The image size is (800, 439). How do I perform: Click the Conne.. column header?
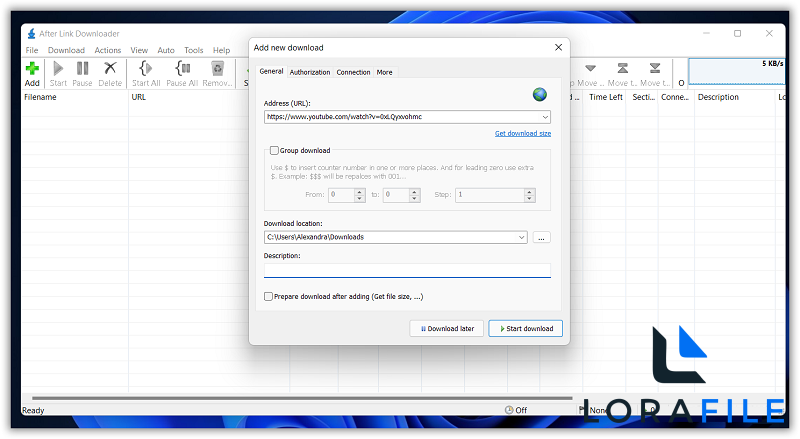click(675, 97)
